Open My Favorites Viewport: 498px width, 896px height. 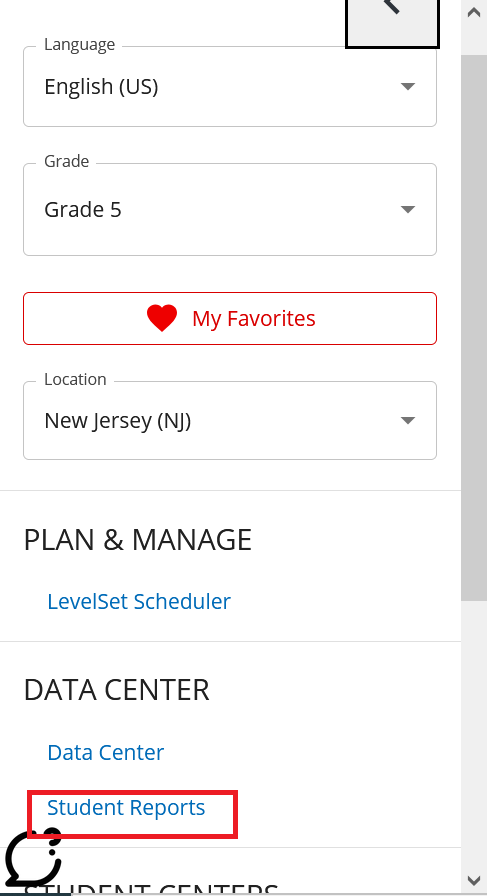point(230,318)
